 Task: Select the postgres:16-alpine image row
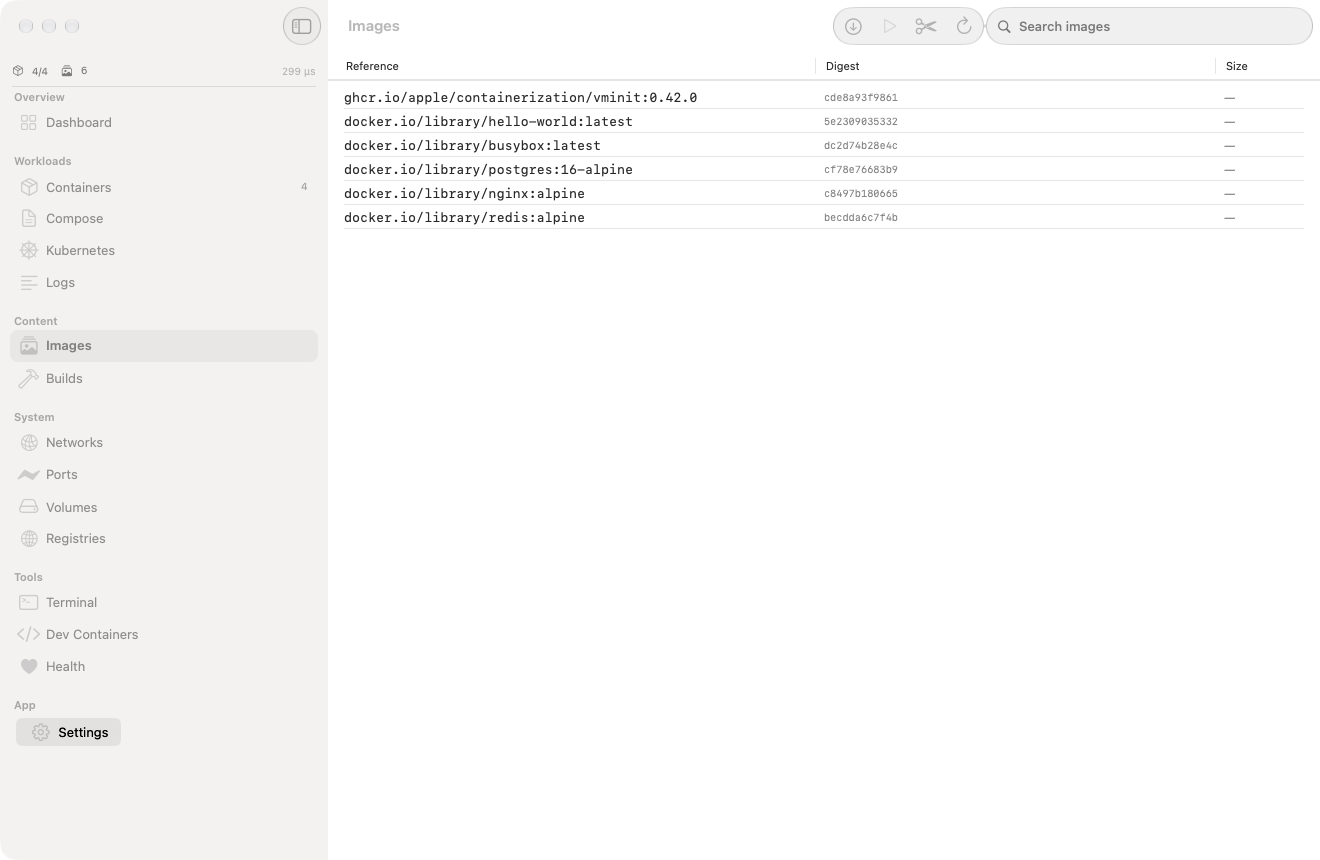pyautogui.click(x=824, y=169)
